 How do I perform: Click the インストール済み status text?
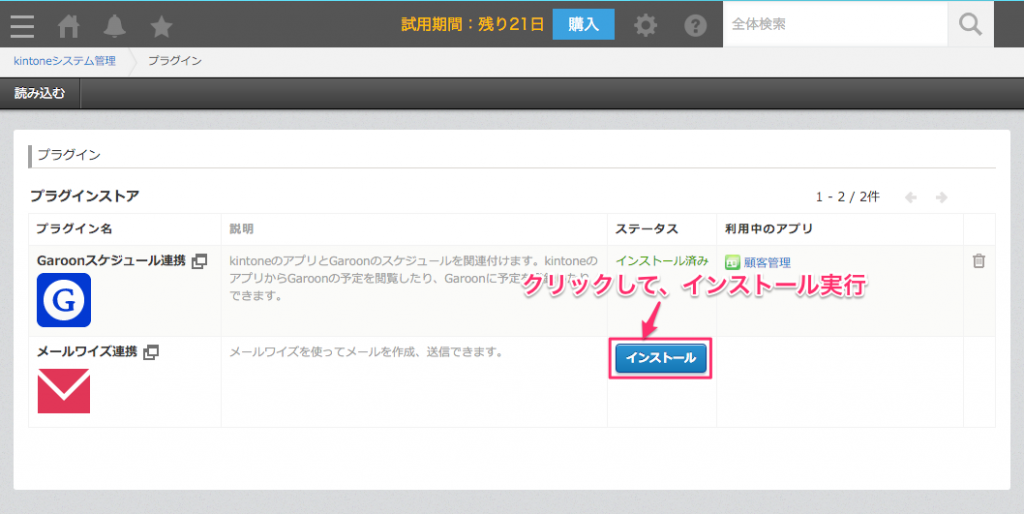click(x=662, y=261)
